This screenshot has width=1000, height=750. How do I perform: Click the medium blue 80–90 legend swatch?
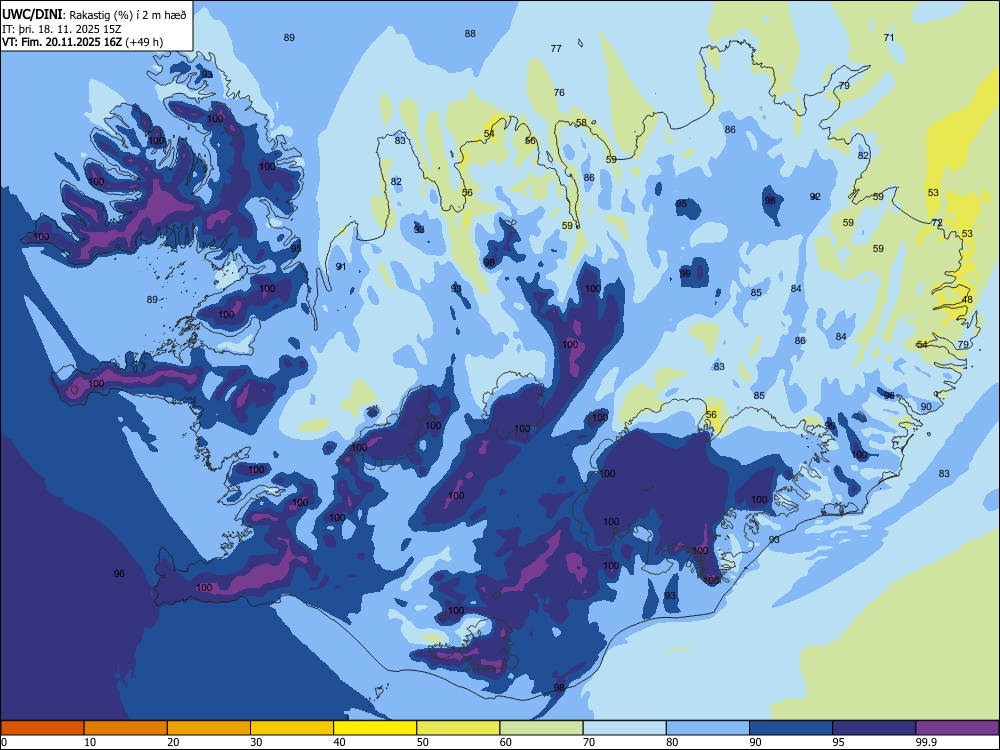point(708,728)
